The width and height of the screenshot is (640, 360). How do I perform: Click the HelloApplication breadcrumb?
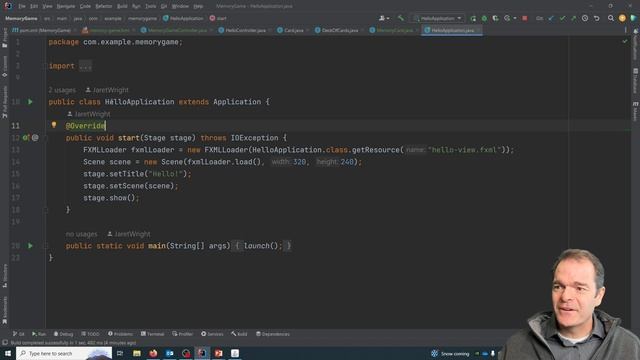click(x=183, y=18)
